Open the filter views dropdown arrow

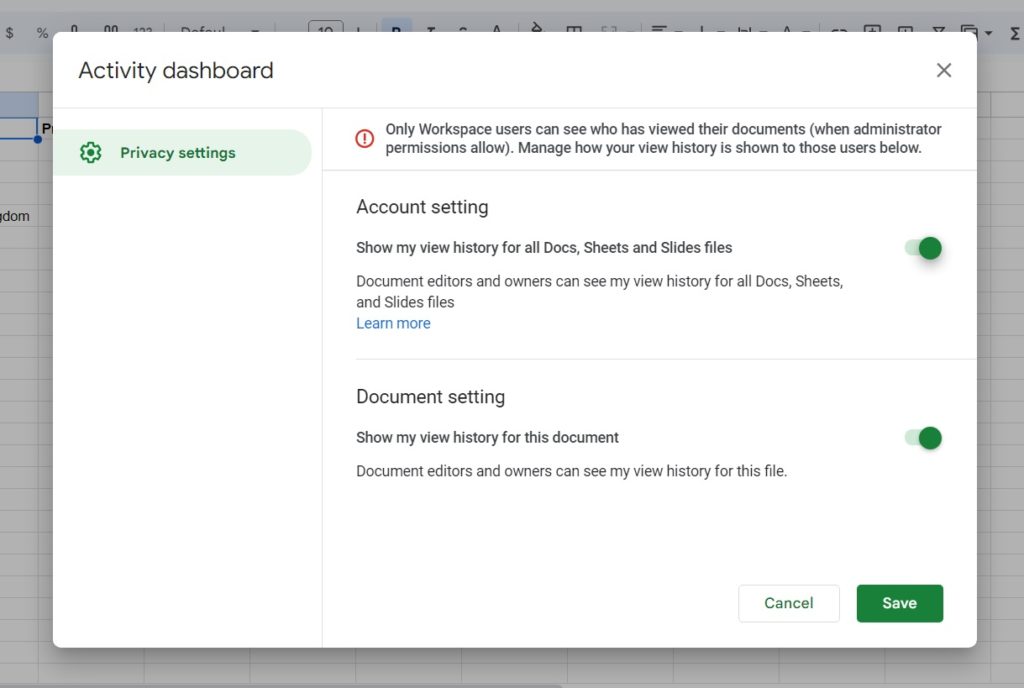pos(988,27)
